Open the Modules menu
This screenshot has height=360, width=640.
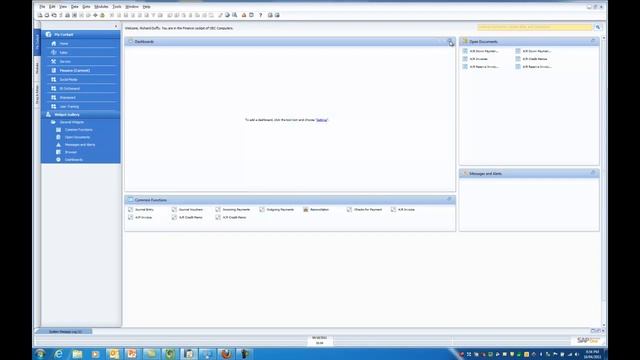point(101,7)
